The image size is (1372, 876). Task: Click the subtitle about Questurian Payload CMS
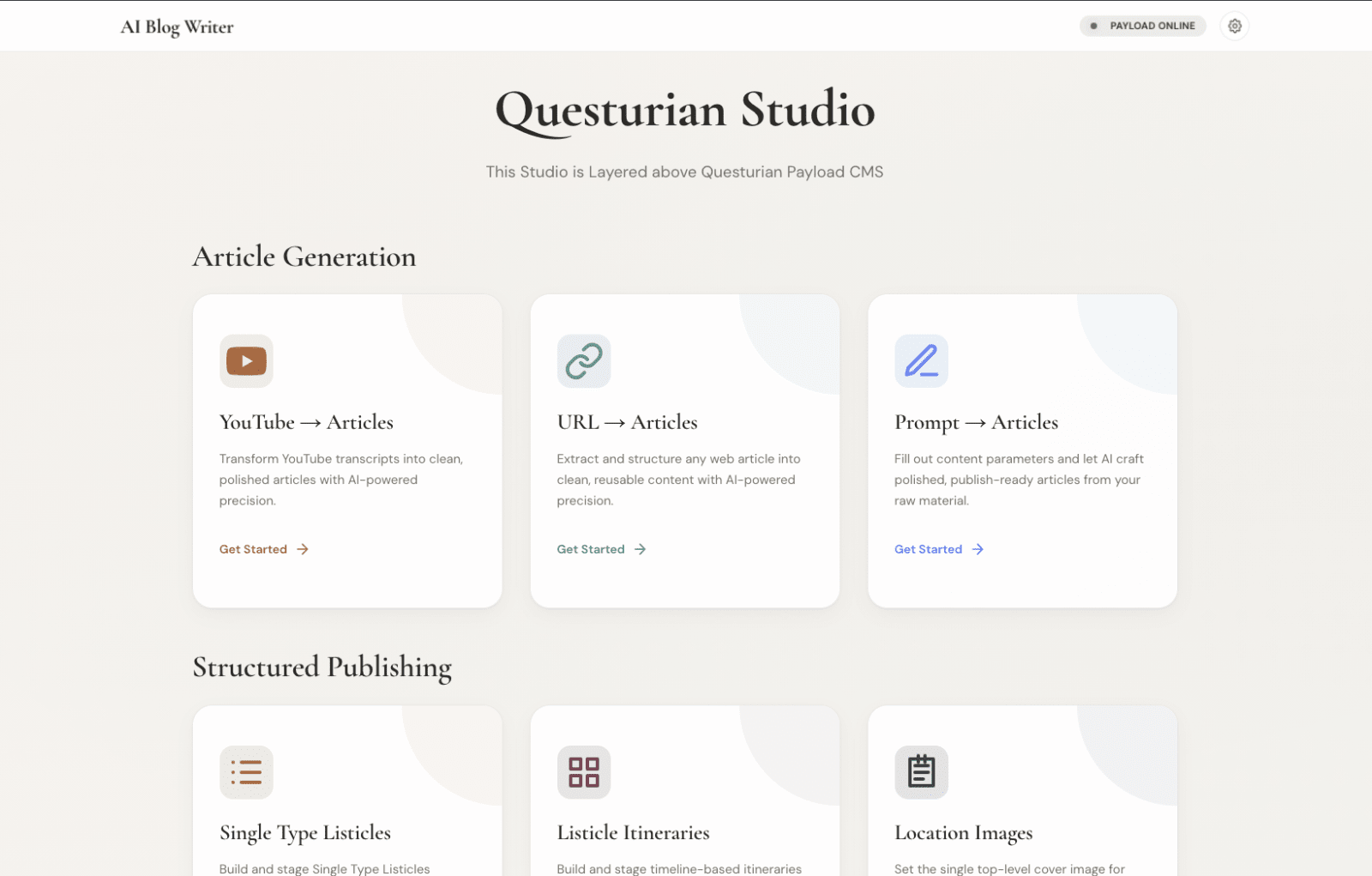pyautogui.click(x=684, y=172)
